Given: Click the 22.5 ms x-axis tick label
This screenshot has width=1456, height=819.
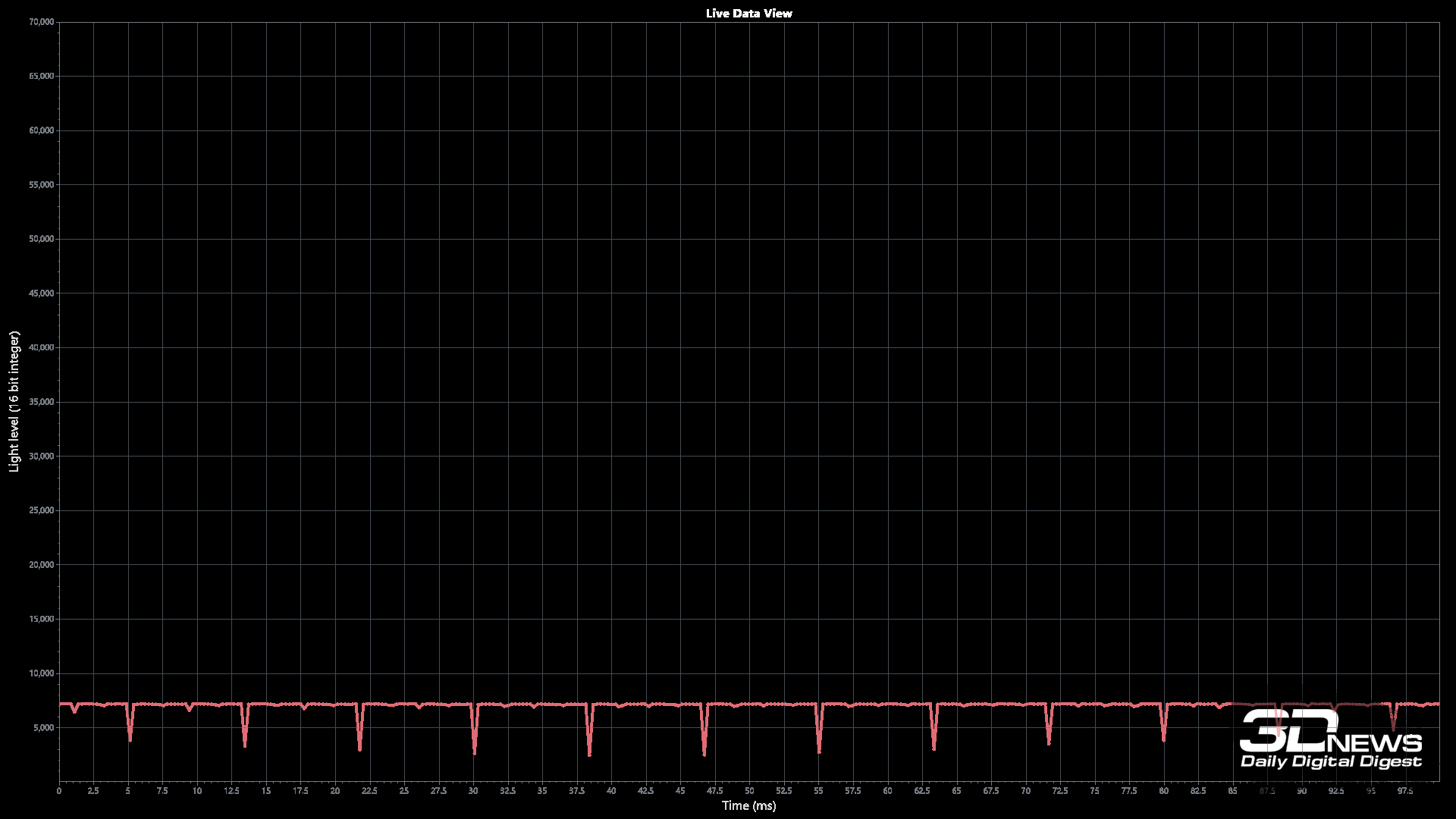Looking at the screenshot, I should (369, 791).
